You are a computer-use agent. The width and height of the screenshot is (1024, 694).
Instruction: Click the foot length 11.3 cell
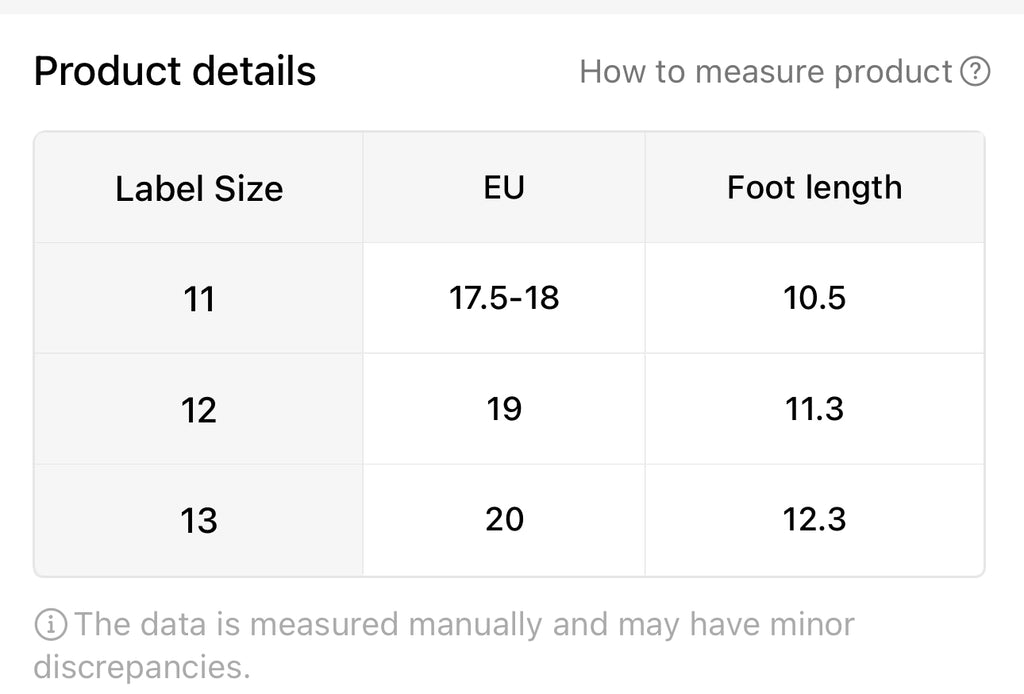[x=814, y=409]
